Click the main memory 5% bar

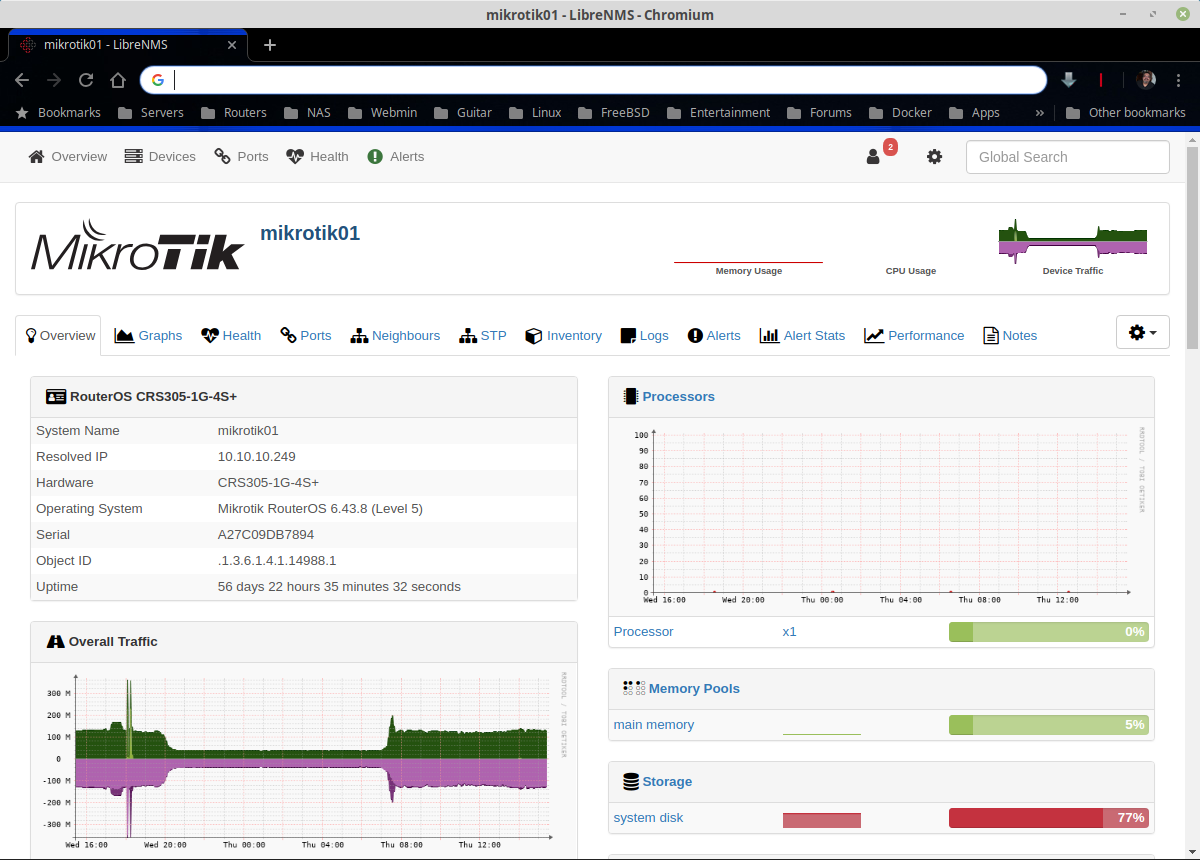pyautogui.click(x=1048, y=725)
